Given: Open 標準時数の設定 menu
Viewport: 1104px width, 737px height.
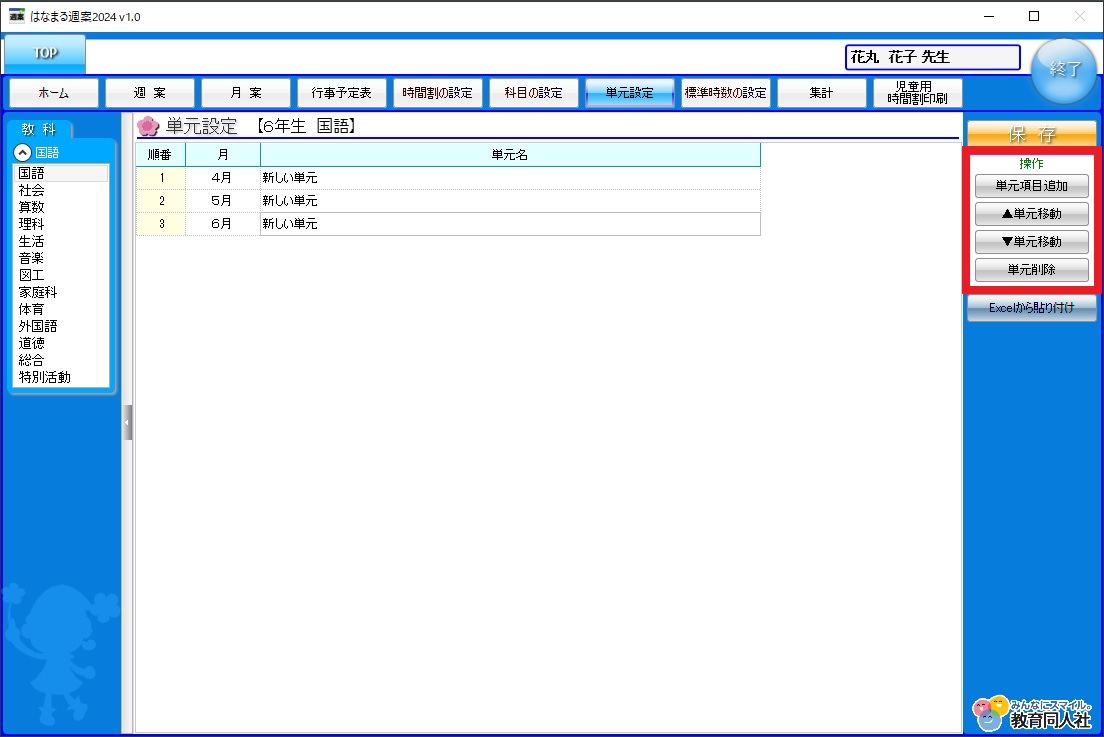Looking at the screenshot, I should [x=725, y=93].
